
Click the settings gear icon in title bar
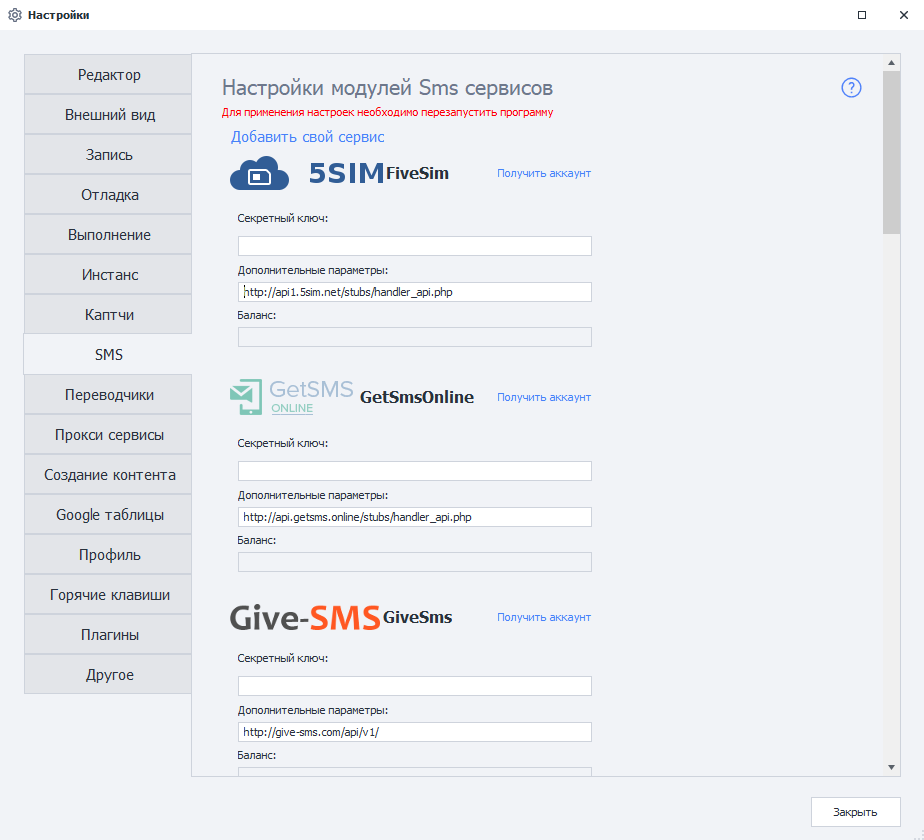15,15
